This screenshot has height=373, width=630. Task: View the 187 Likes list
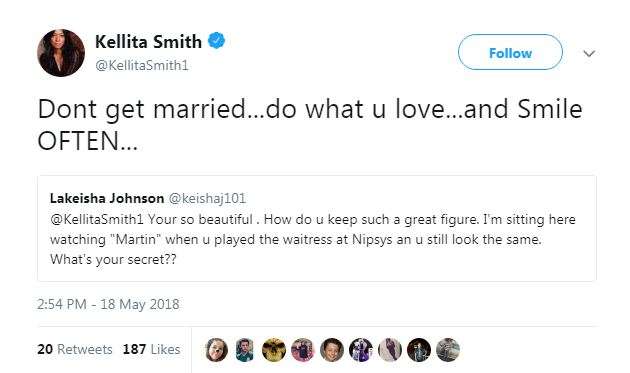(x=151, y=349)
